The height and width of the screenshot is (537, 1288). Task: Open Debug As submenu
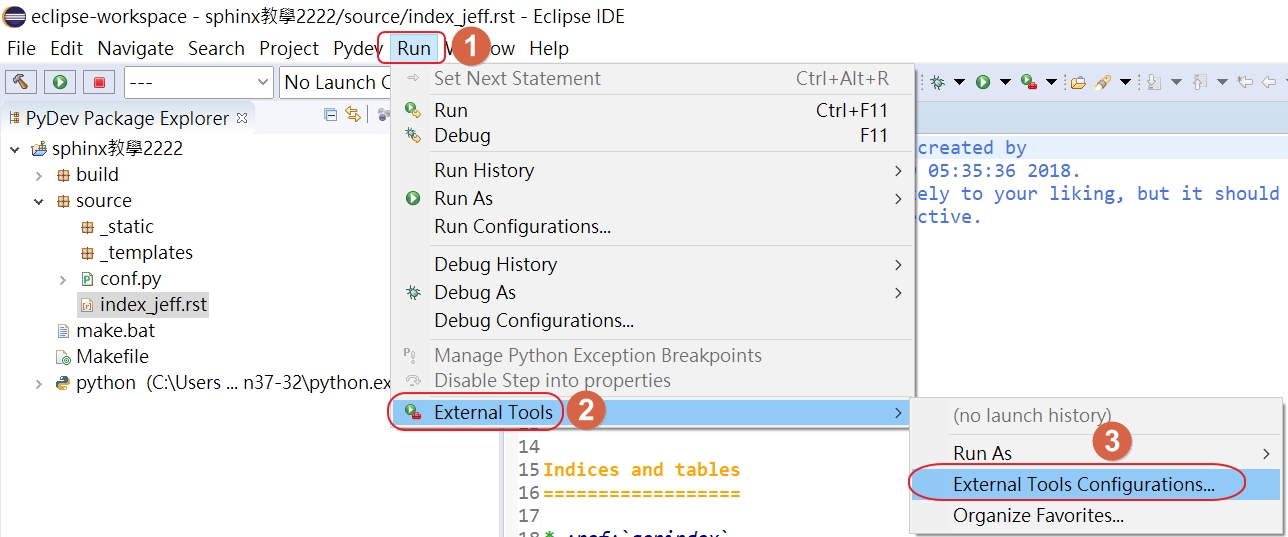click(x=652, y=292)
